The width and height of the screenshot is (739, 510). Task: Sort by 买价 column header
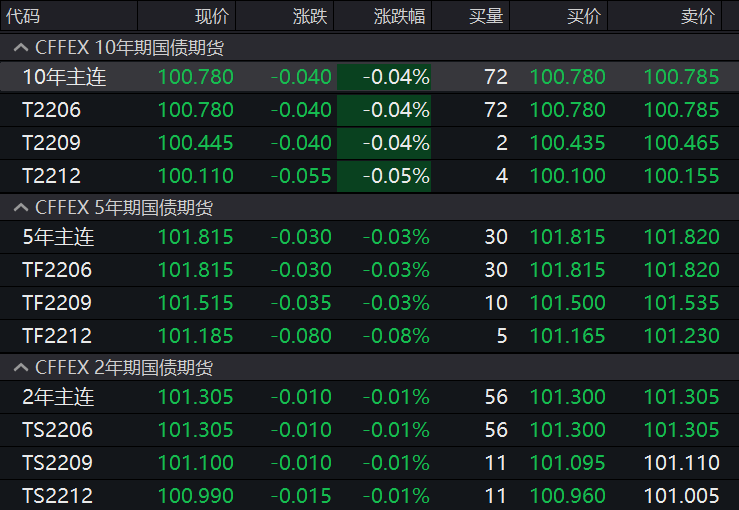coord(584,16)
